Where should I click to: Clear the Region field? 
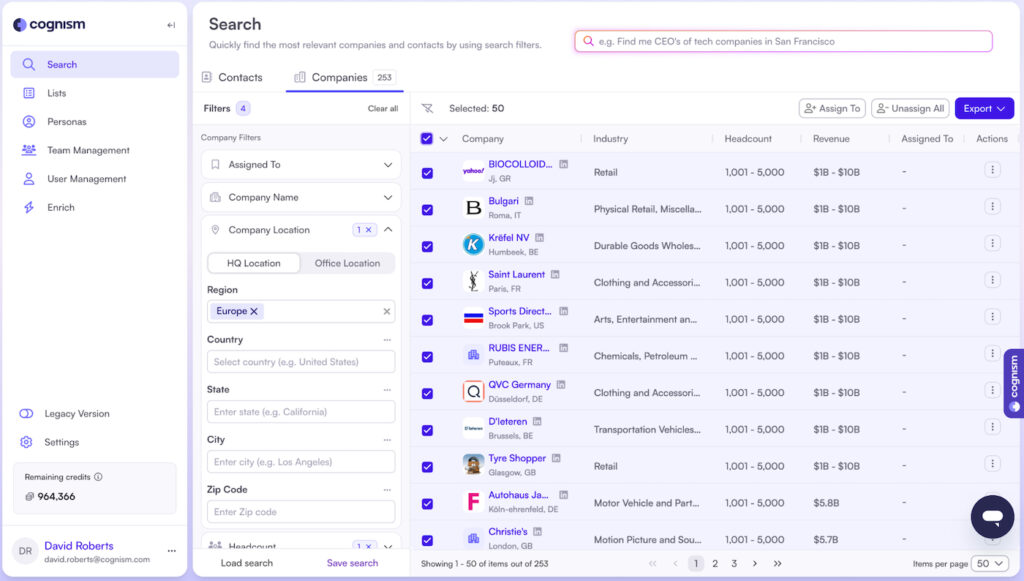click(387, 311)
